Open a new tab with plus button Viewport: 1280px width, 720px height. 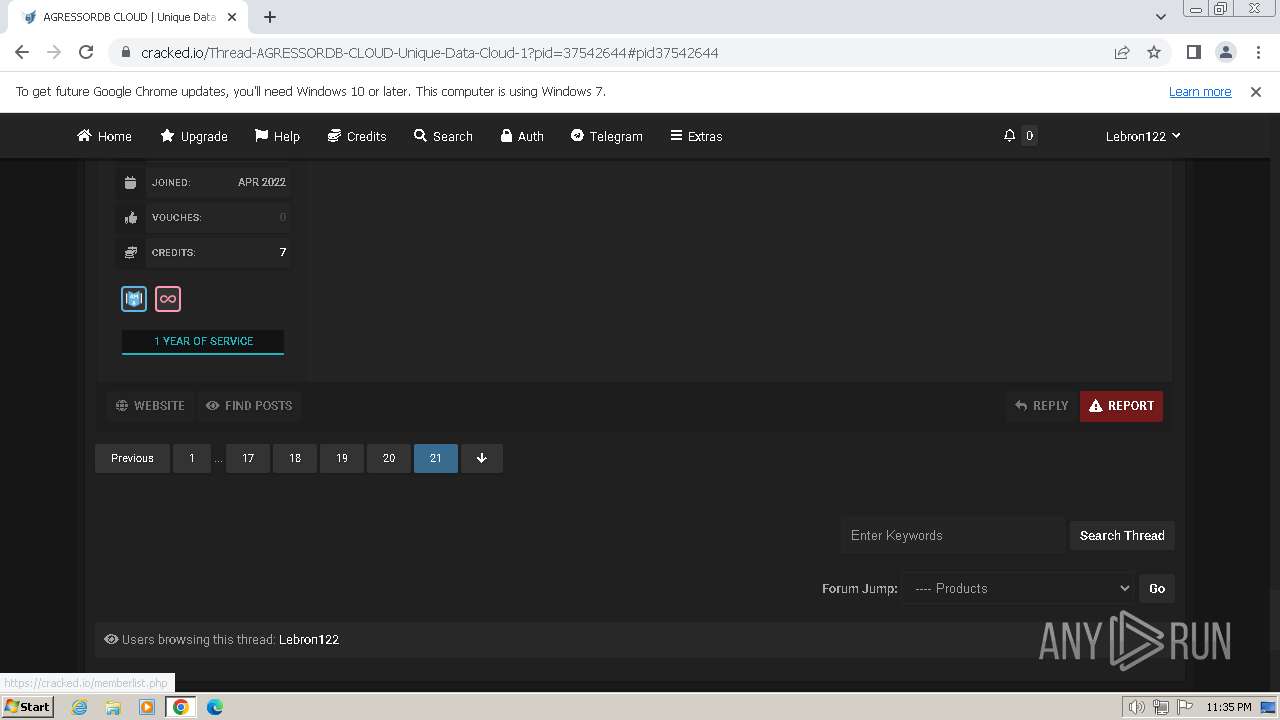[270, 17]
